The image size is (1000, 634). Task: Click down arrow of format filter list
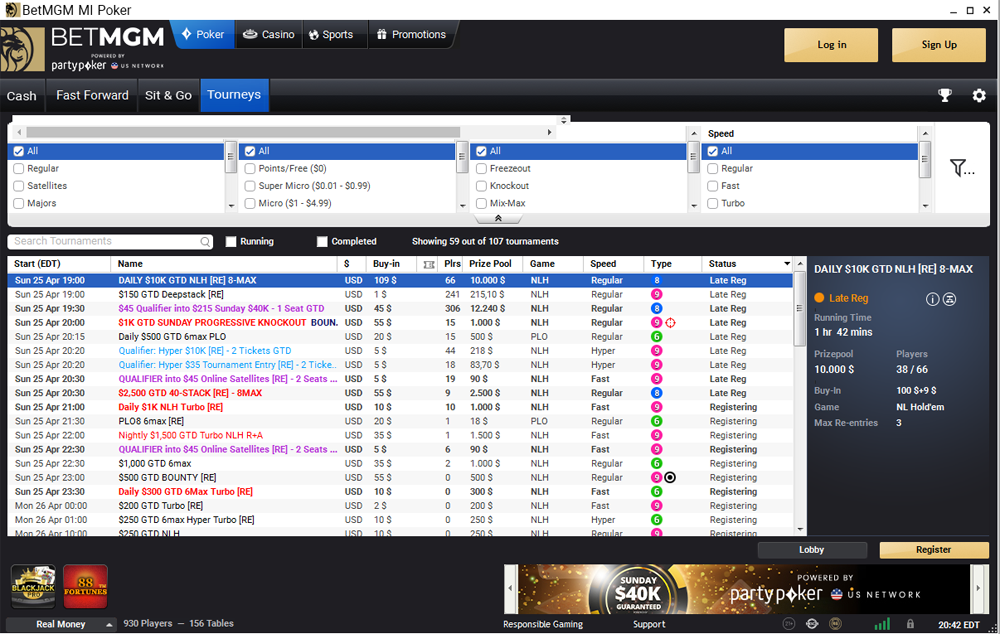pyautogui.click(x=694, y=206)
